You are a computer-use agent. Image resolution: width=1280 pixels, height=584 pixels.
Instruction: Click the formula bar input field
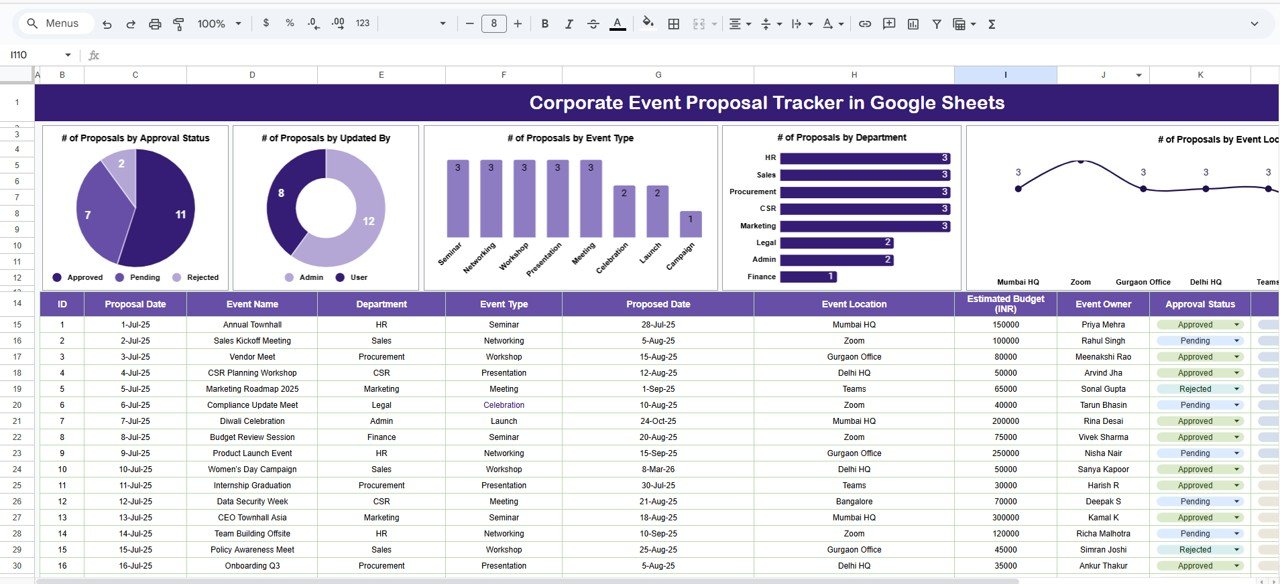pyautogui.click(x=600, y=55)
